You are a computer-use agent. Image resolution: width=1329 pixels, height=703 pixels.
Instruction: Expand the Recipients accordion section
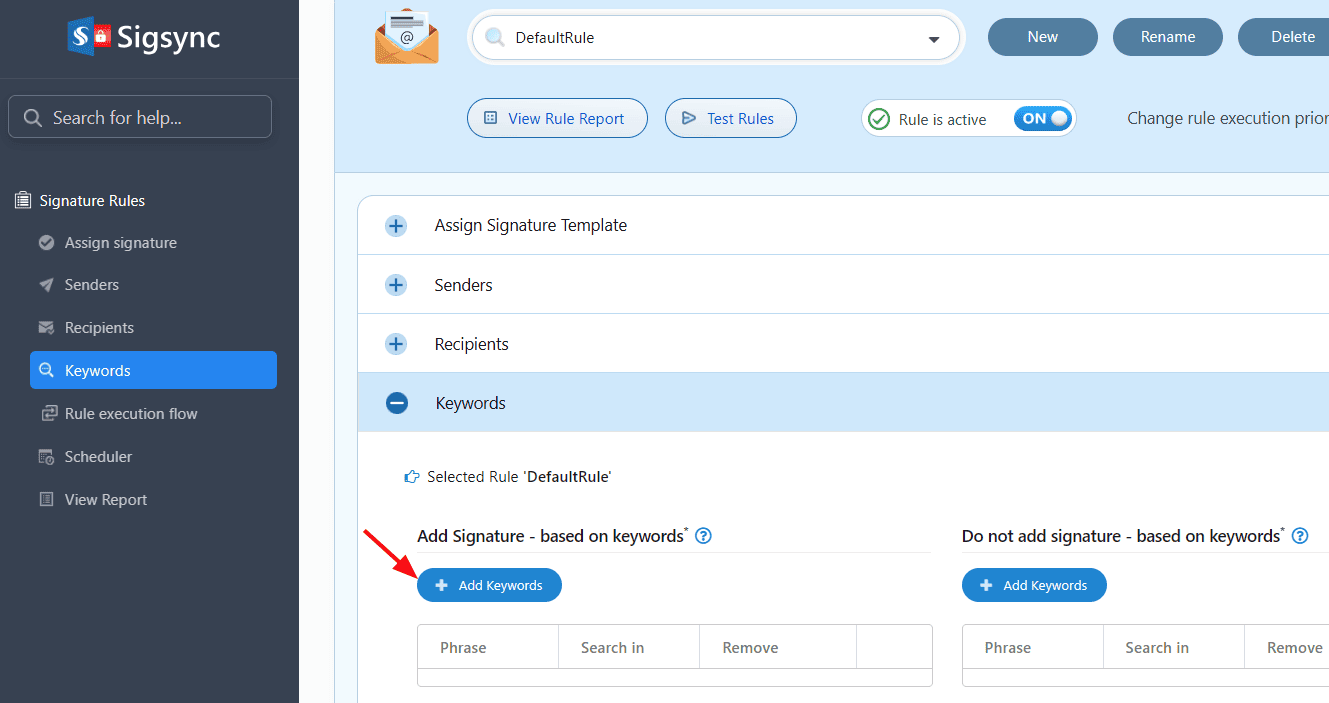pyautogui.click(x=396, y=344)
